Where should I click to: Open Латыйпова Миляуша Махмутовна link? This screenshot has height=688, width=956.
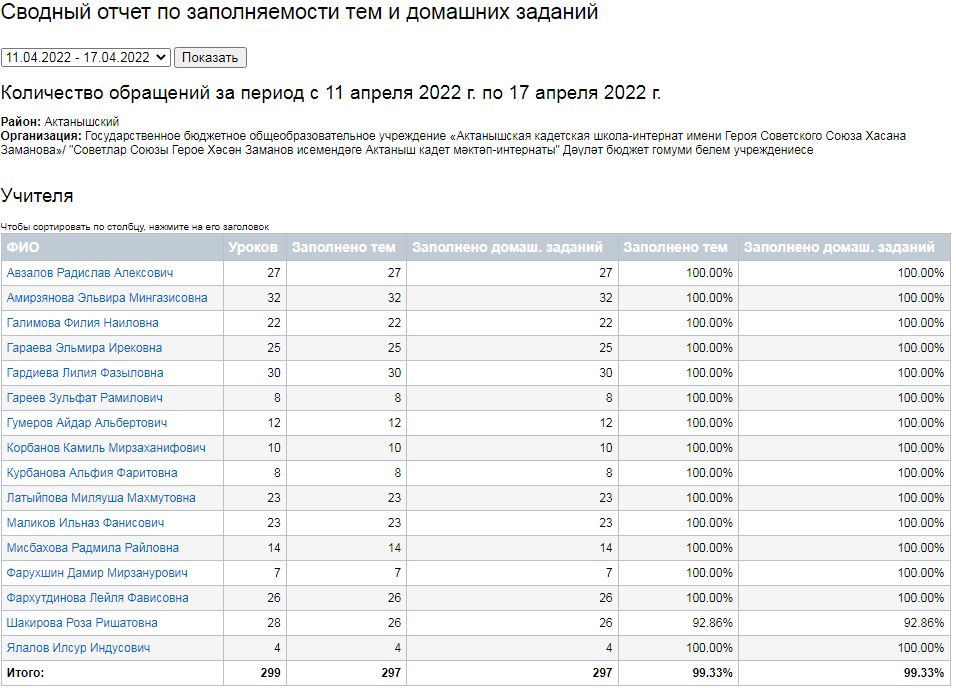(101, 498)
